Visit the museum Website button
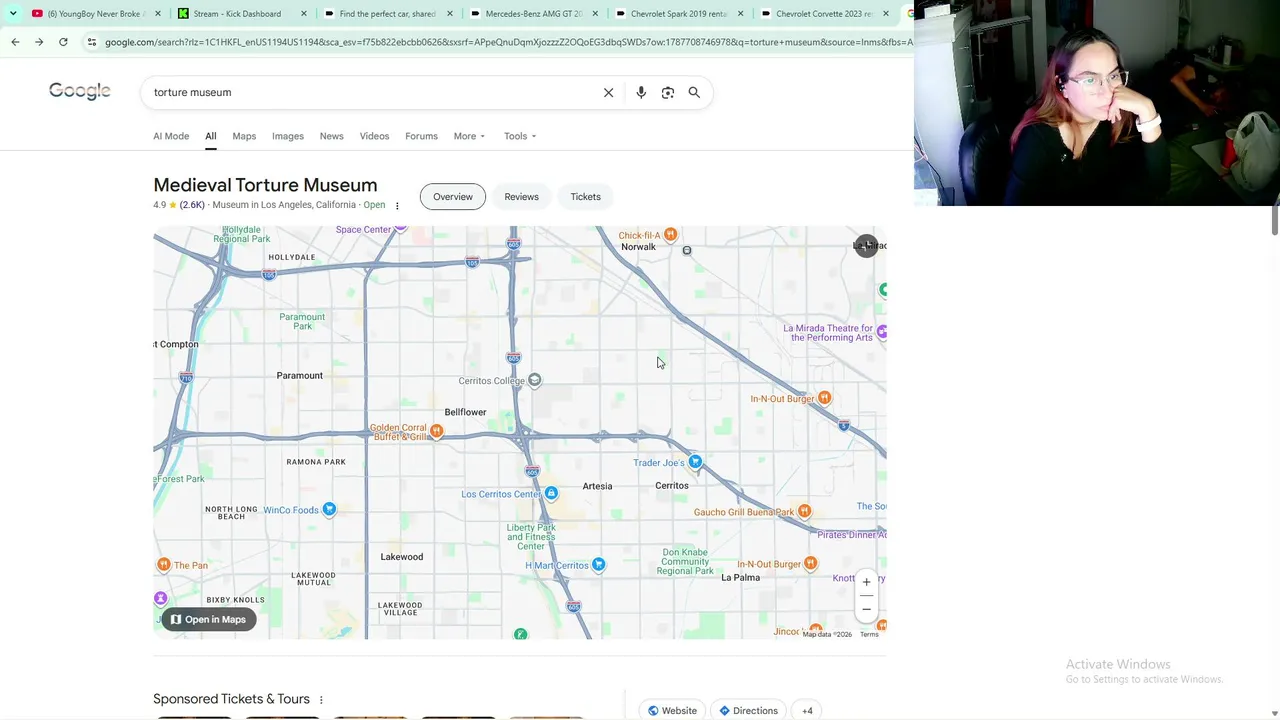 (672, 710)
